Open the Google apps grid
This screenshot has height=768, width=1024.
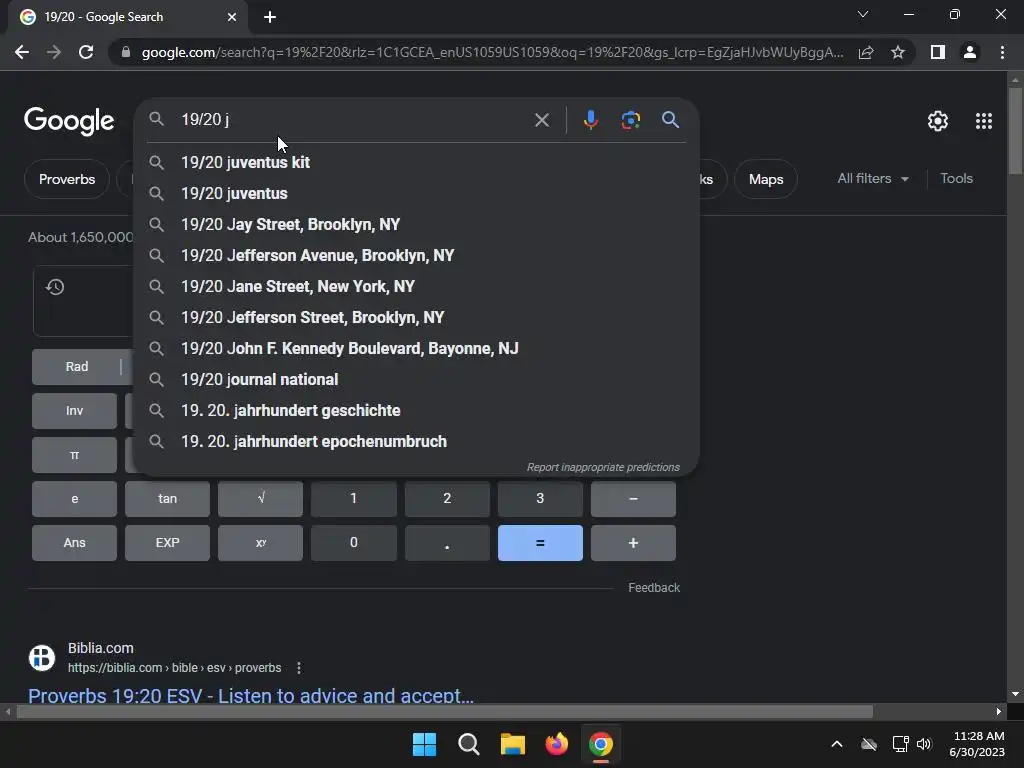[x=984, y=121]
